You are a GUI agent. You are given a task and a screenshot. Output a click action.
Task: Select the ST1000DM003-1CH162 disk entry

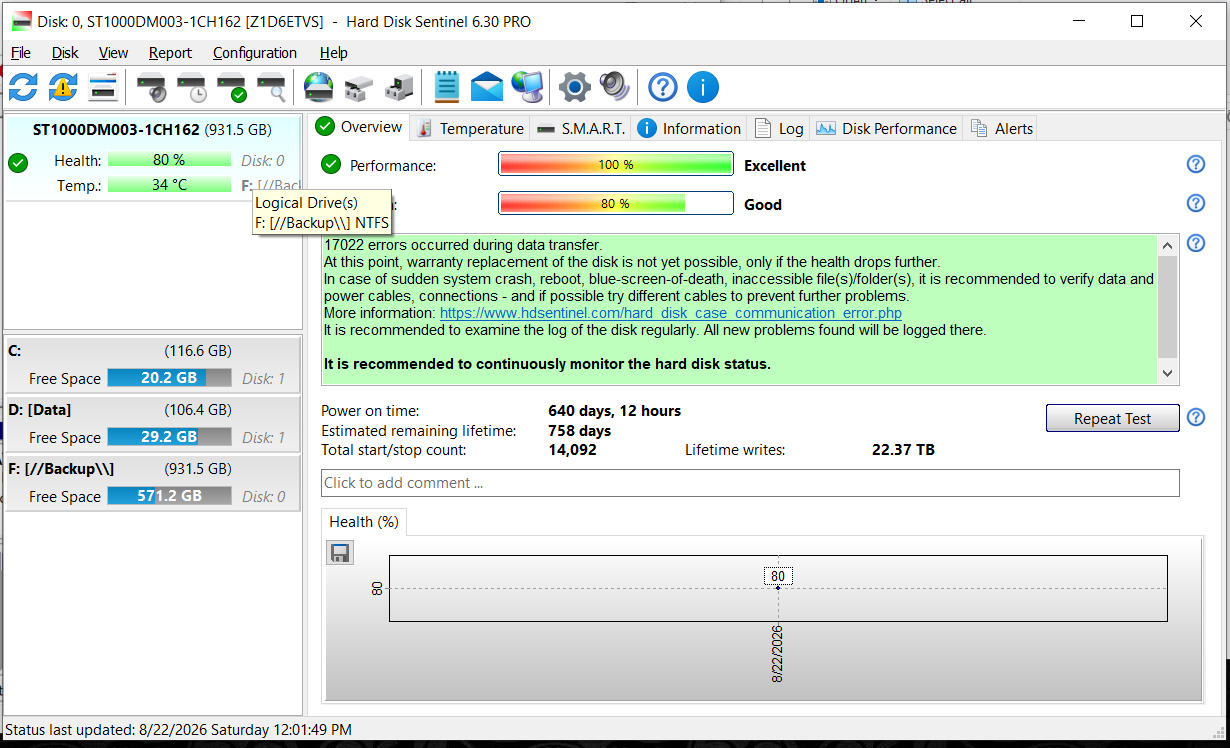(152, 158)
